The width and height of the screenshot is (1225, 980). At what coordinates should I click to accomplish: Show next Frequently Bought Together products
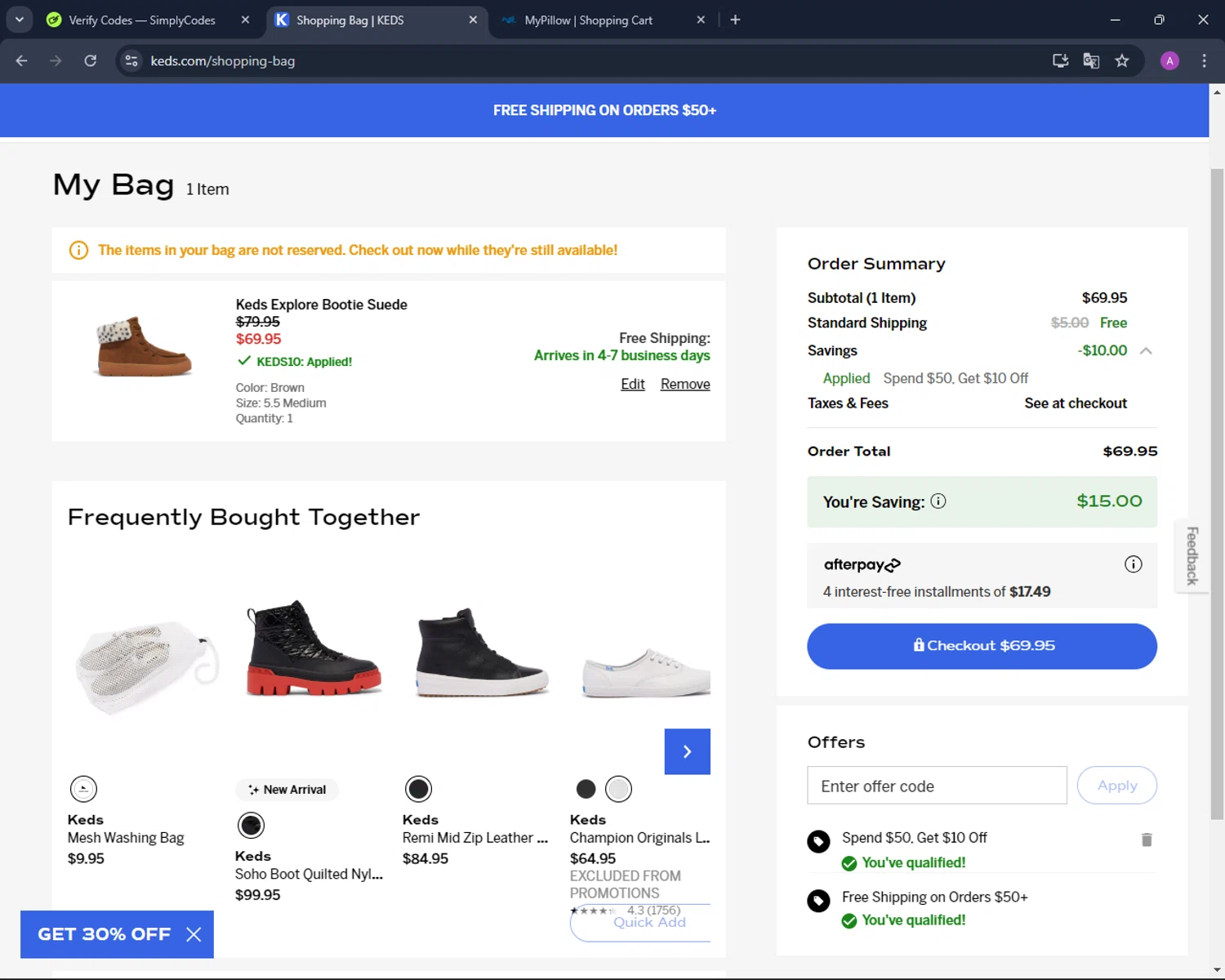pyautogui.click(x=688, y=751)
